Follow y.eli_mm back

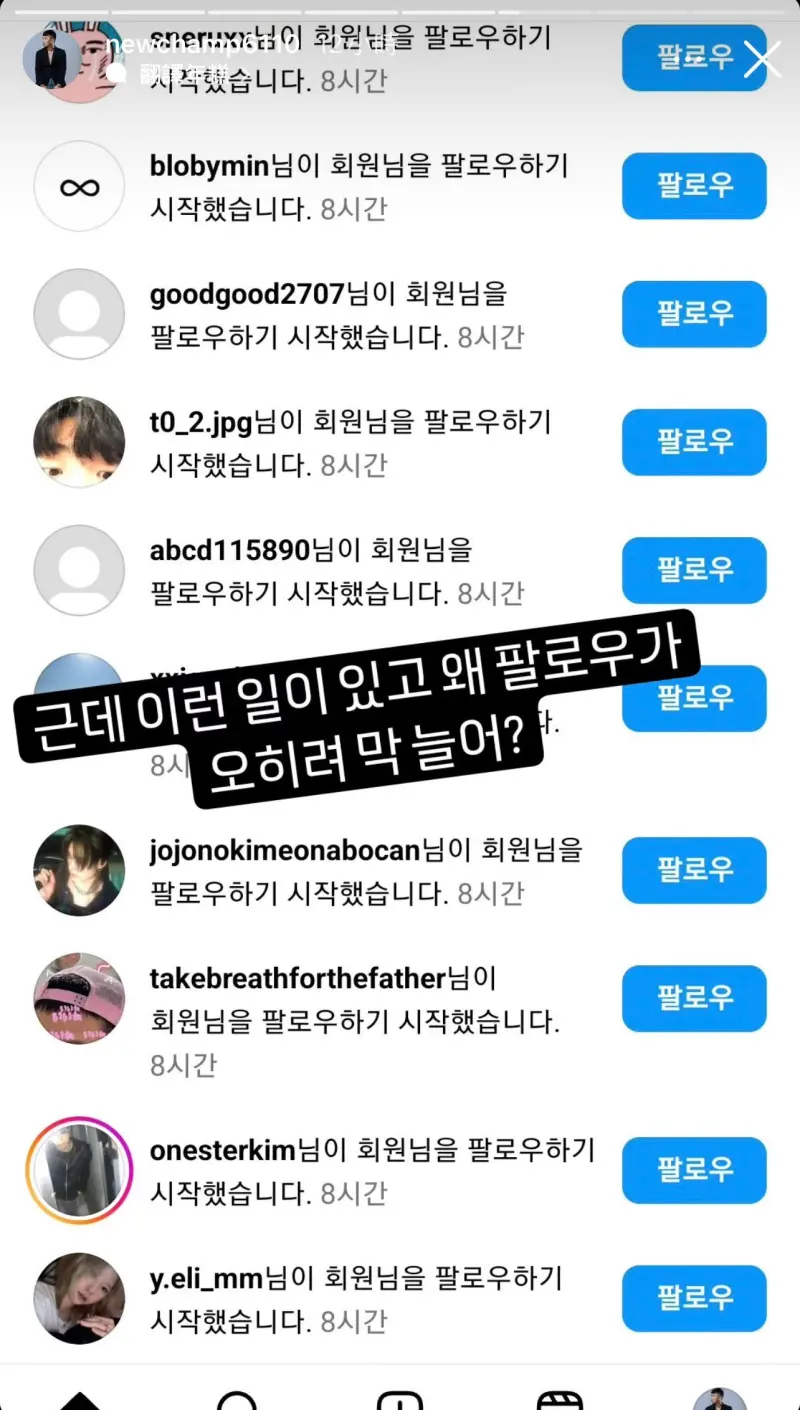[x=694, y=1298]
